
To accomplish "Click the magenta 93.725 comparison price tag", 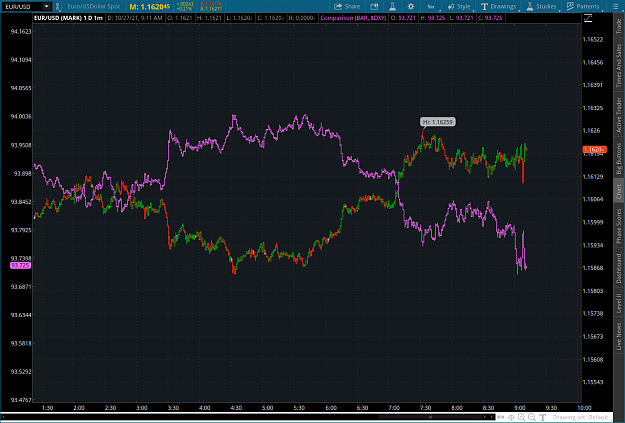I will click(x=20, y=266).
